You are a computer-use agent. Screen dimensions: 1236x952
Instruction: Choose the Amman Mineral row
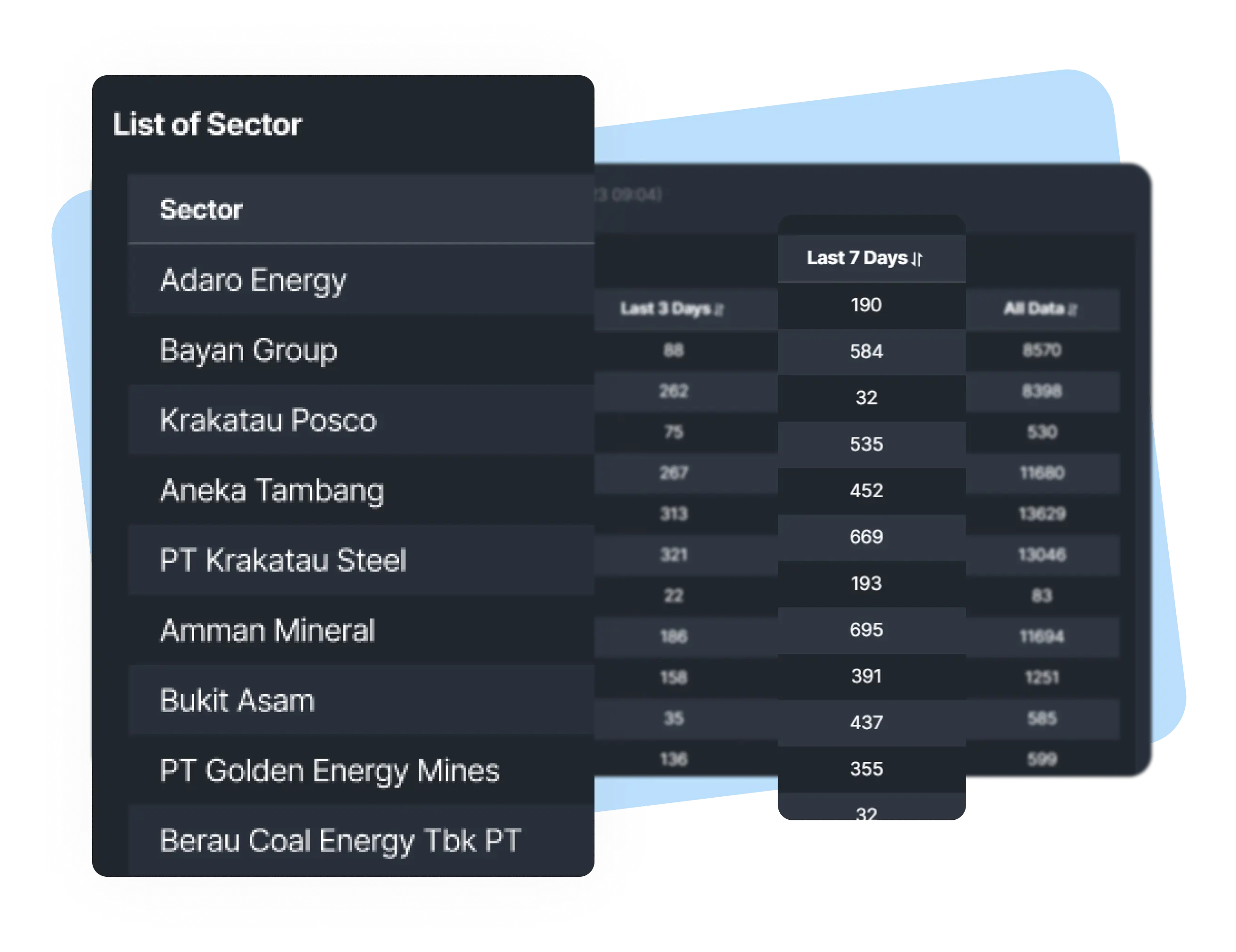(x=361, y=630)
